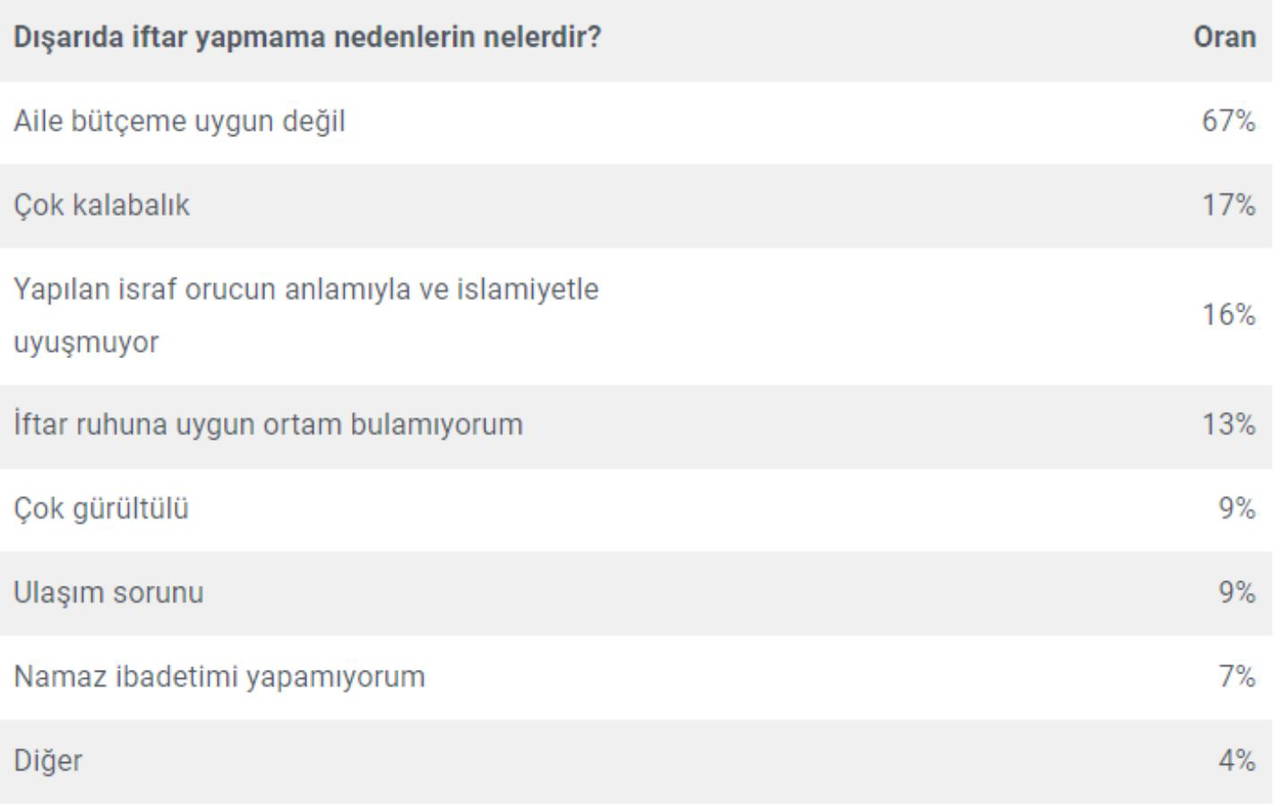The image size is (1280, 806).
Task: Select the 'Diğer' row label
Action: point(47,761)
